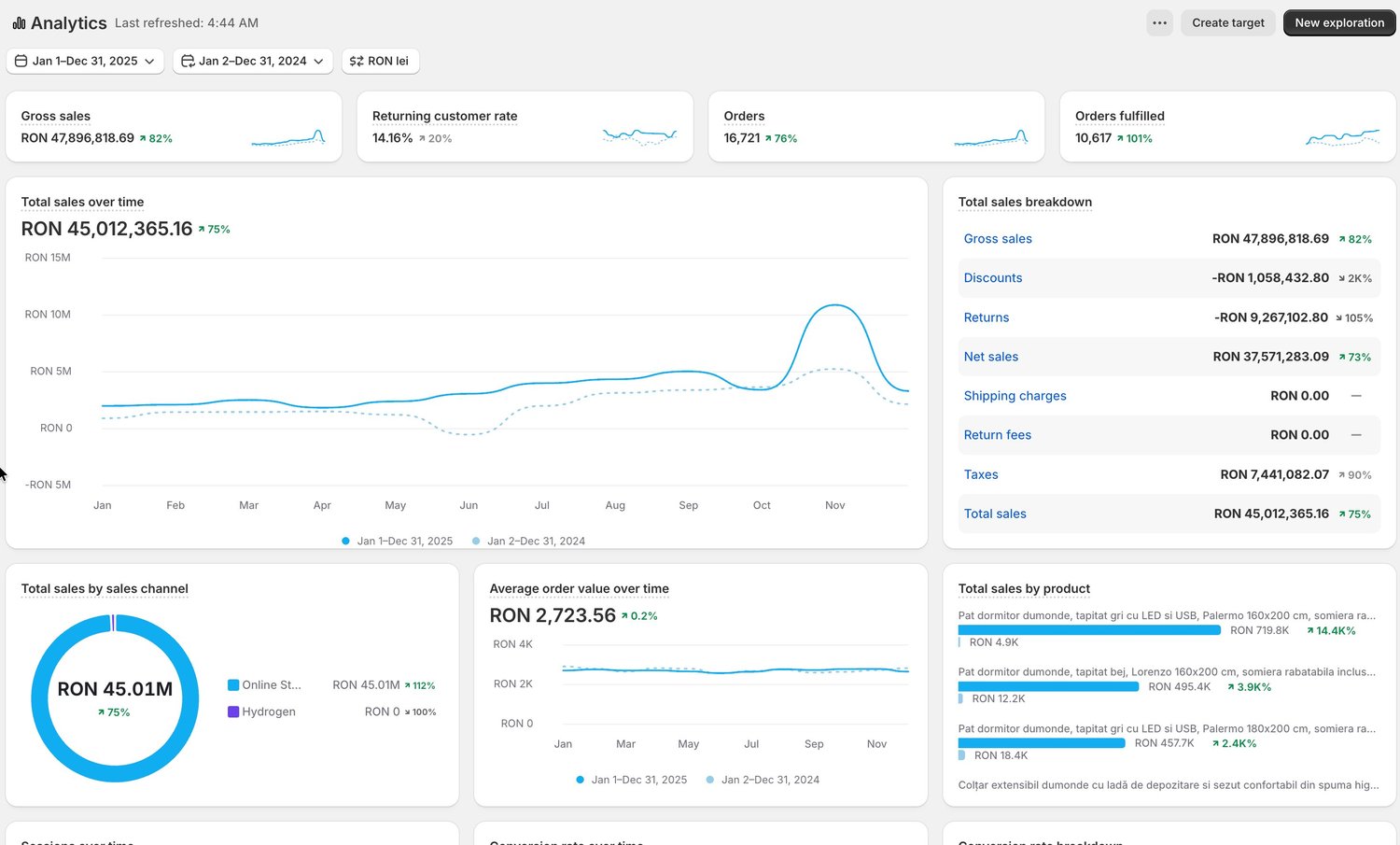Click the RON 719.8K product sales bar
Image resolution: width=1400 pixels, height=845 pixels.
(x=1089, y=630)
